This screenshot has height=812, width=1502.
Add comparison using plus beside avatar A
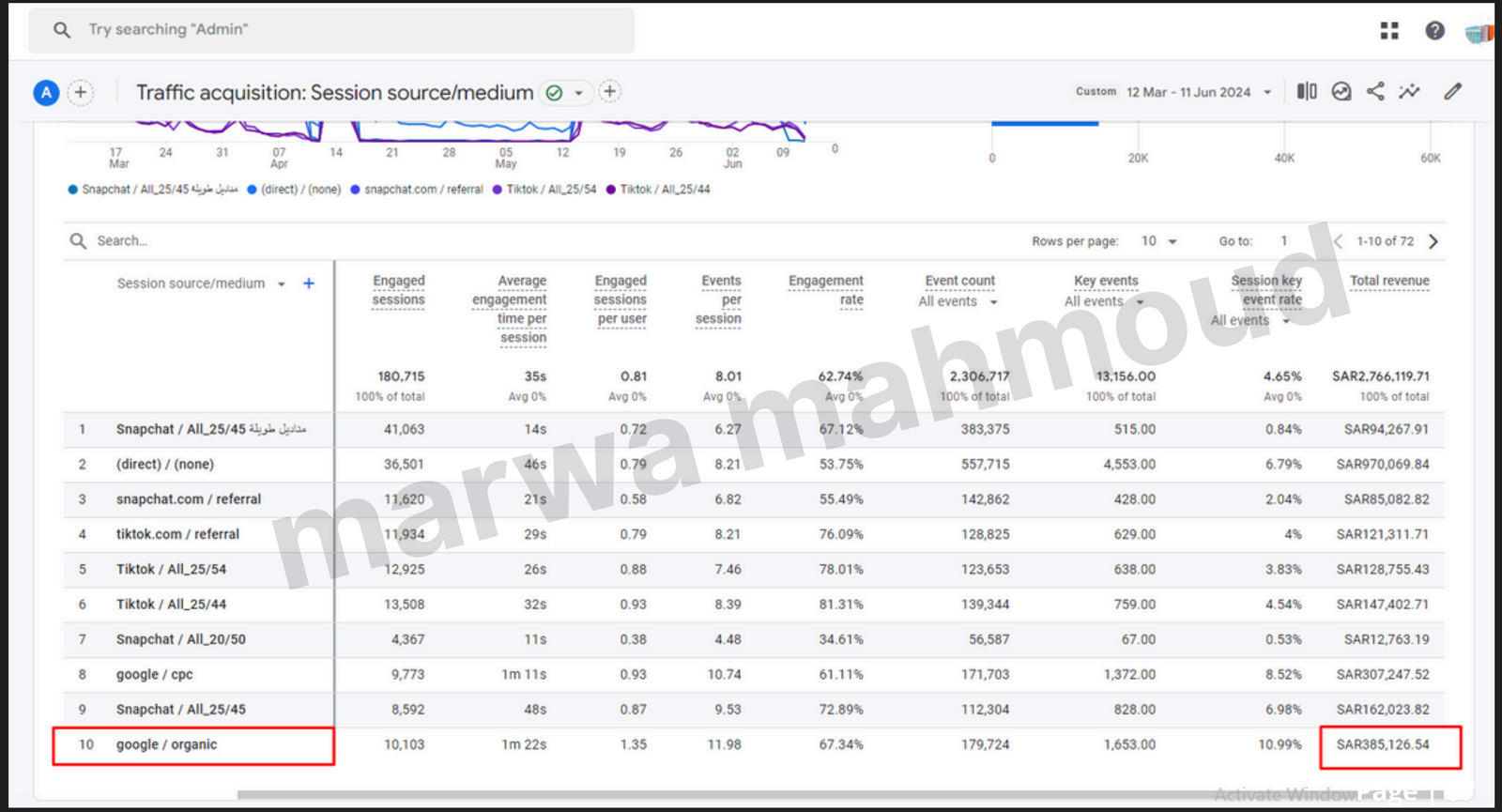coord(81,92)
